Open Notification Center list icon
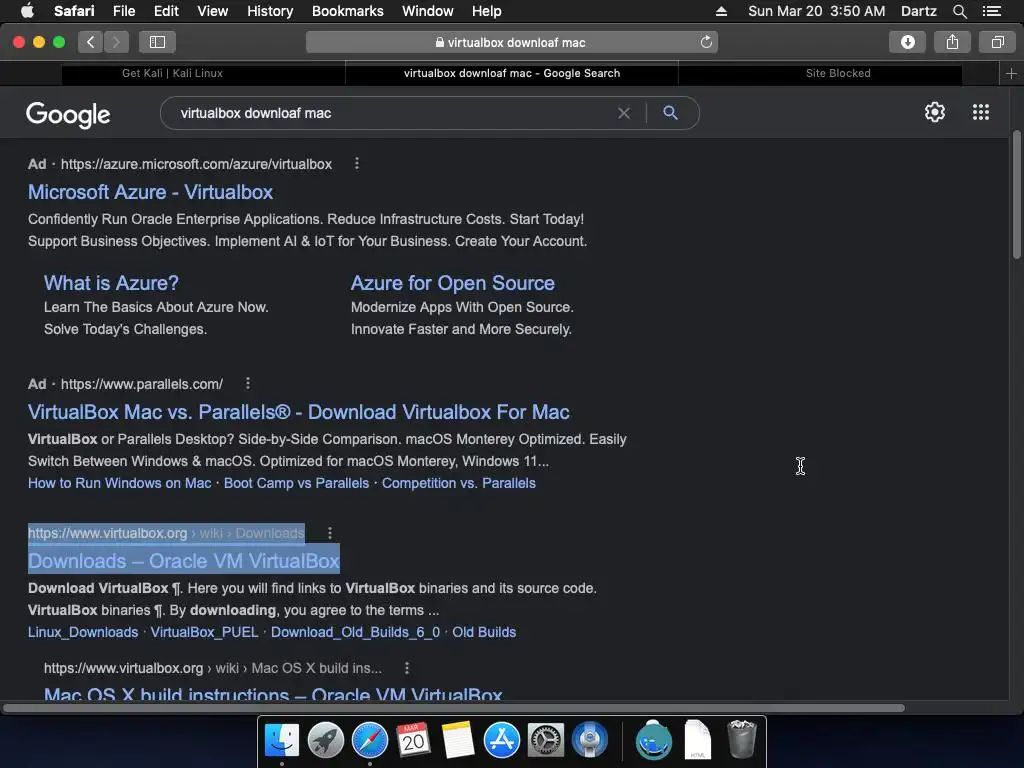The width and height of the screenshot is (1024, 768). (x=991, y=11)
